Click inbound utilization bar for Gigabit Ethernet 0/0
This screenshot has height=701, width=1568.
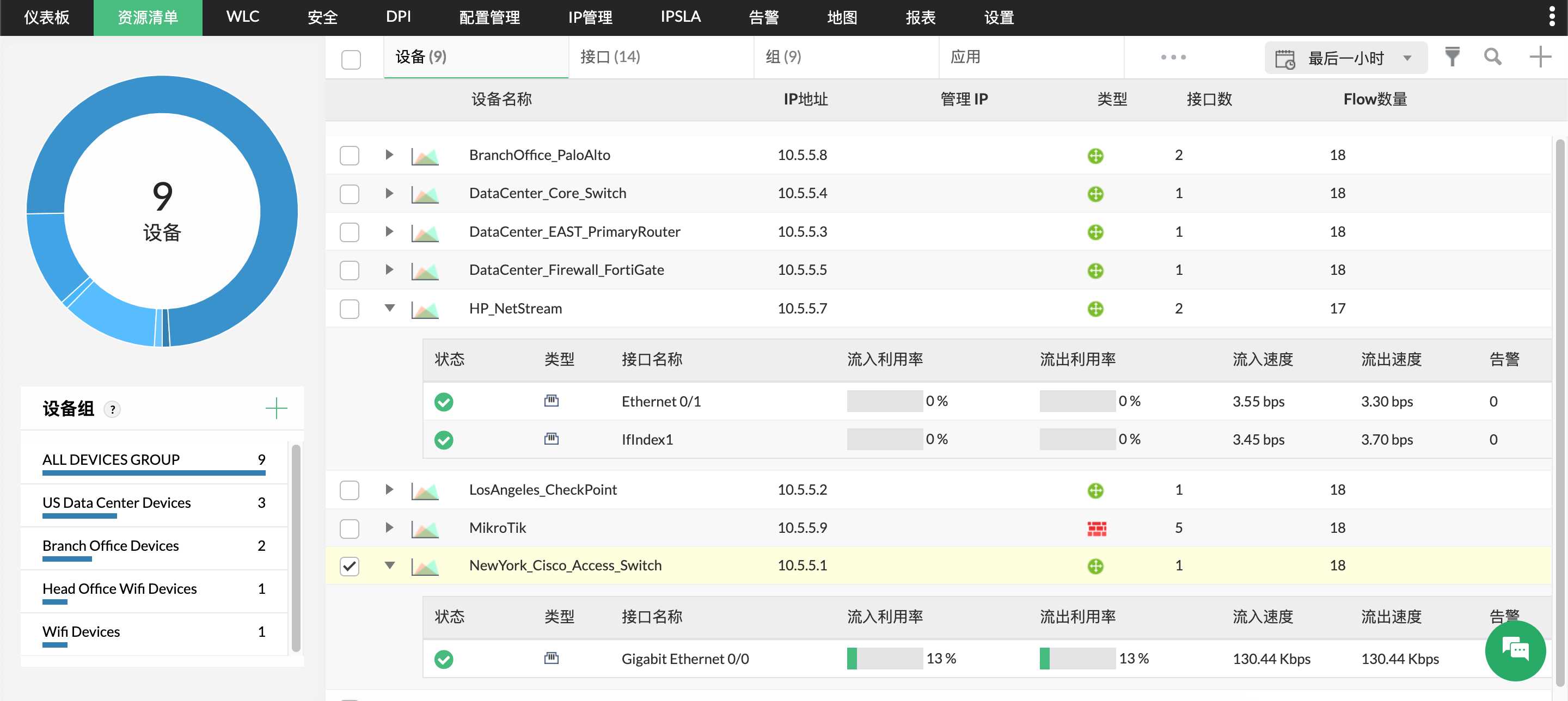(884, 659)
